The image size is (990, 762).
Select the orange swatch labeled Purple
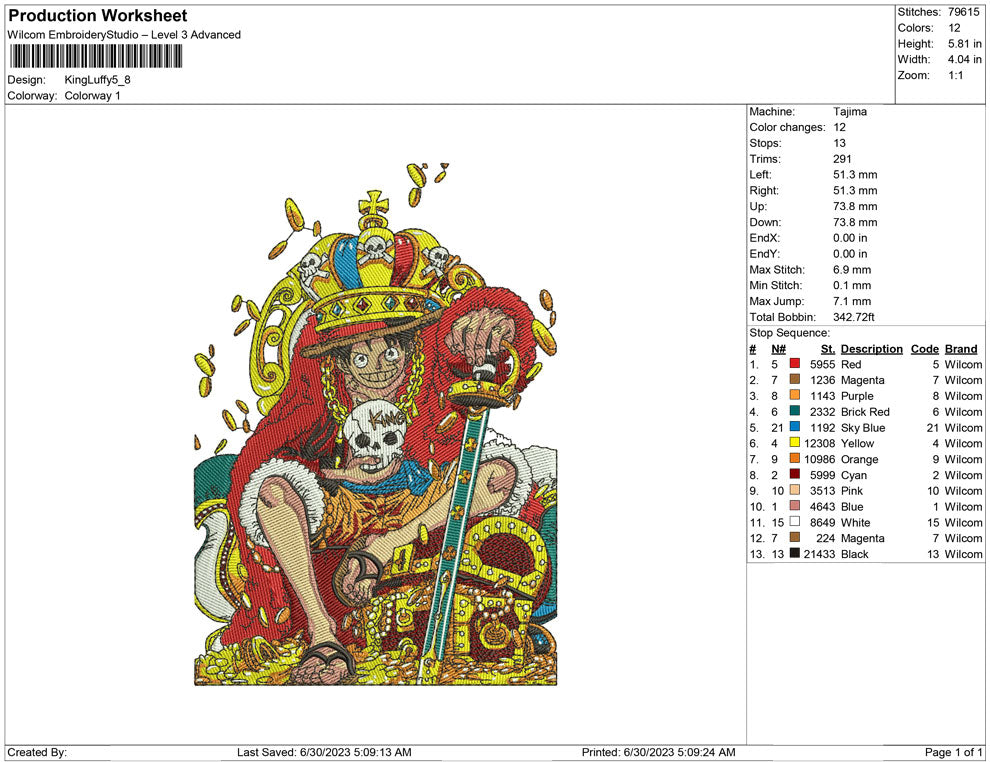click(795, 395)
